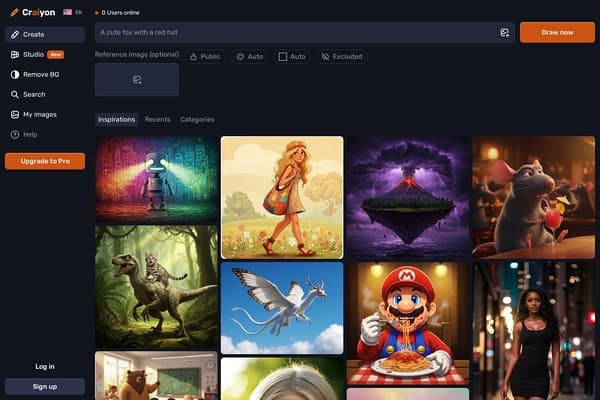
Task: Switch to the Recents tab
Action: [158, 119]
